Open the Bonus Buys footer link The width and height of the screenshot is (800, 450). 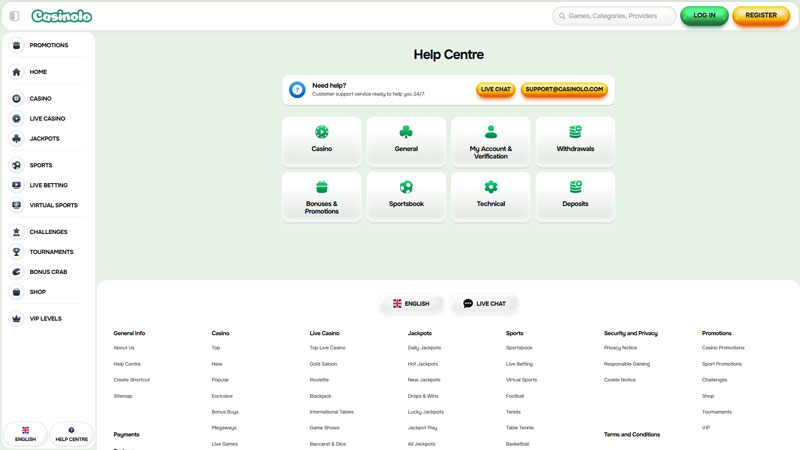pyautogui.click(x=225, y=412)
